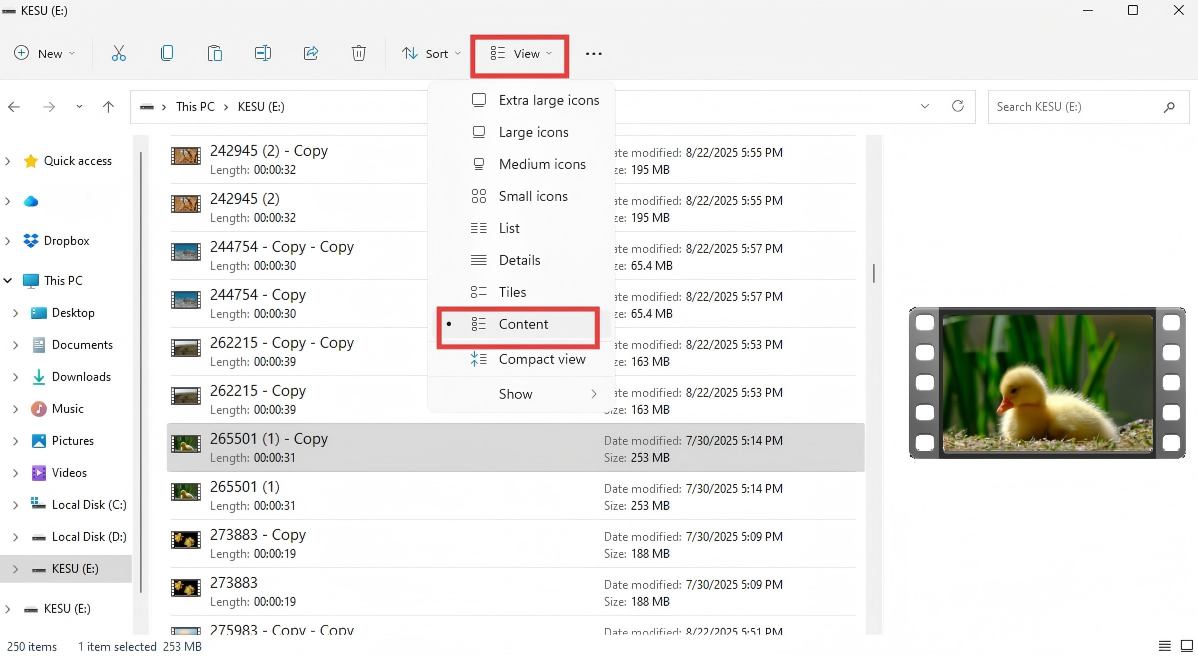Click the Delete trash can icon
Image resolution: width=1198 pixels, height=656 pixels.
pos(359,54)
